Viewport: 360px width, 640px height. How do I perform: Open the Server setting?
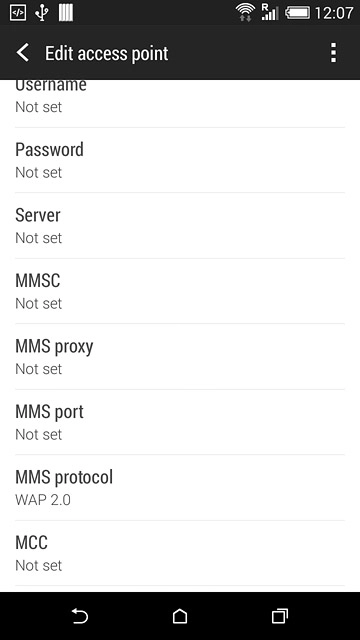point(180,225)
